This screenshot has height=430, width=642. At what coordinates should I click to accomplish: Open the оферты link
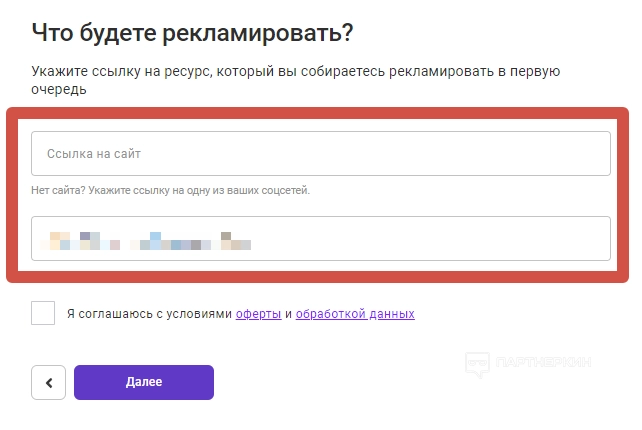click(258, 314)
